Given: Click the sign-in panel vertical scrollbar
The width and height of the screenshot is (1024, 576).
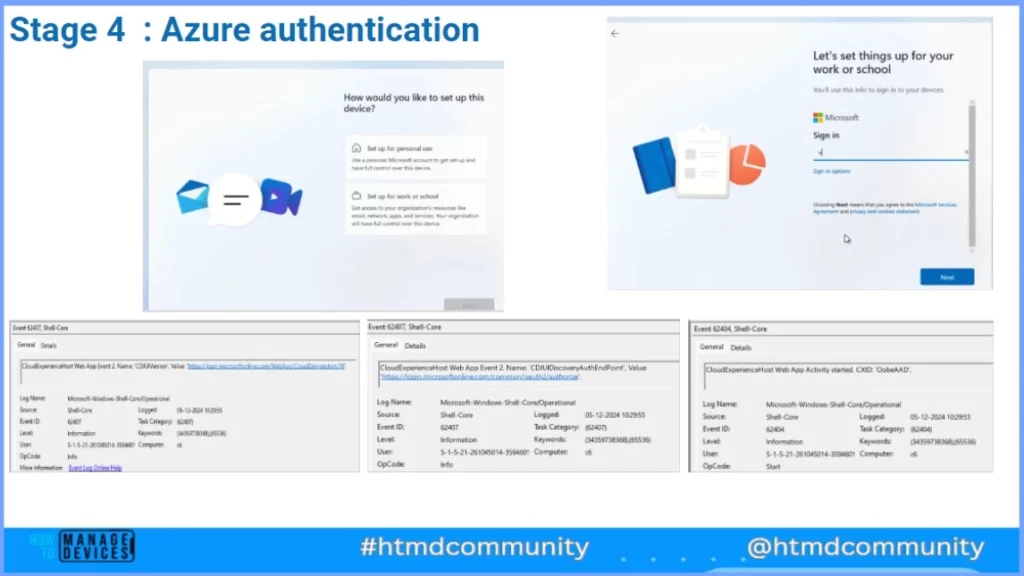Looking at the screenshot, I should 972,175.
